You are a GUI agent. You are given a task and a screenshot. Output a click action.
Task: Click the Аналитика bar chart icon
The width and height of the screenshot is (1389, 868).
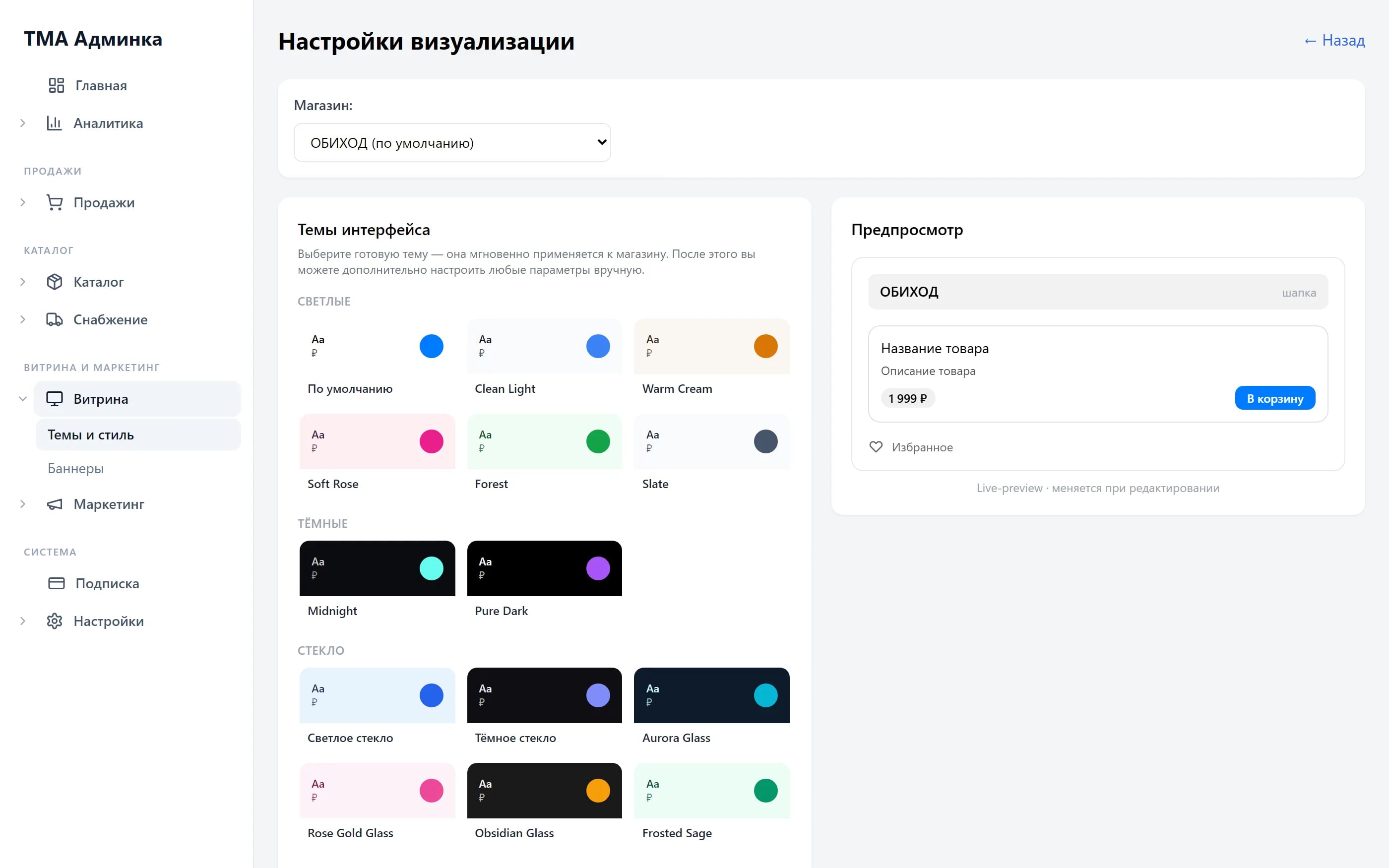(x=54, y=123)
